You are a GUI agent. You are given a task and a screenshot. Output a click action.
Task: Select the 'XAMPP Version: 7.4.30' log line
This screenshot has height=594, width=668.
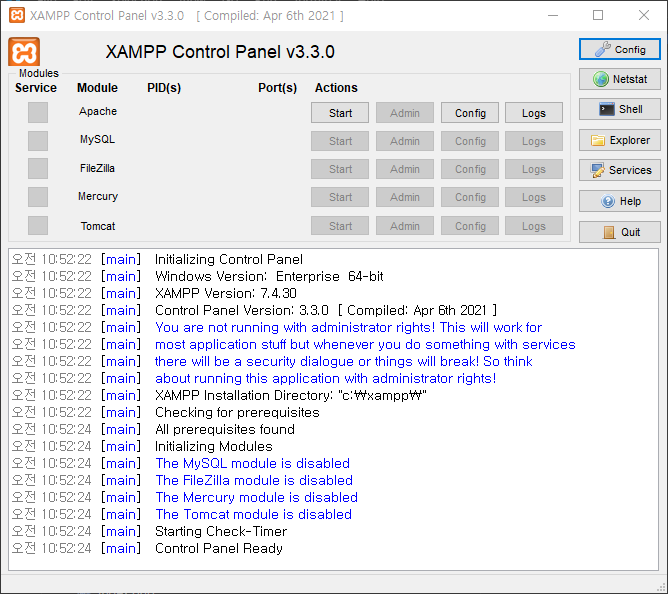pos(226,294)
